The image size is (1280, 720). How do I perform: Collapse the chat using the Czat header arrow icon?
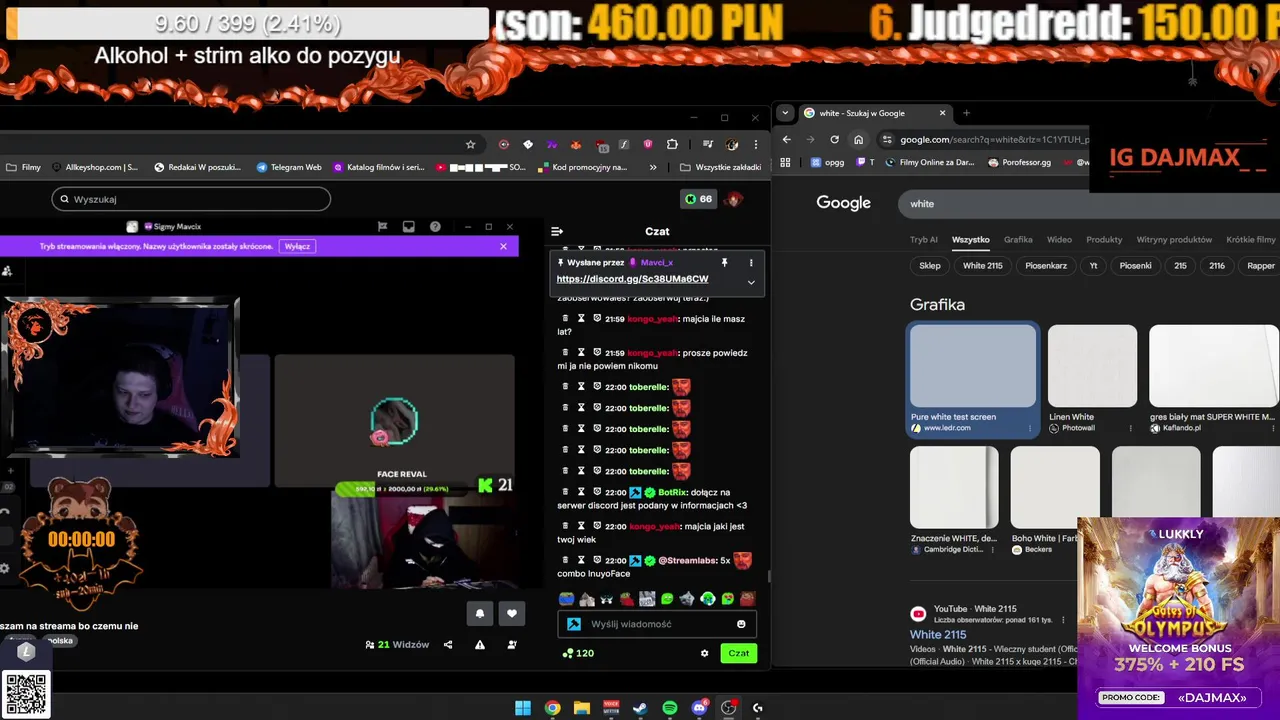tap(557, 231)
